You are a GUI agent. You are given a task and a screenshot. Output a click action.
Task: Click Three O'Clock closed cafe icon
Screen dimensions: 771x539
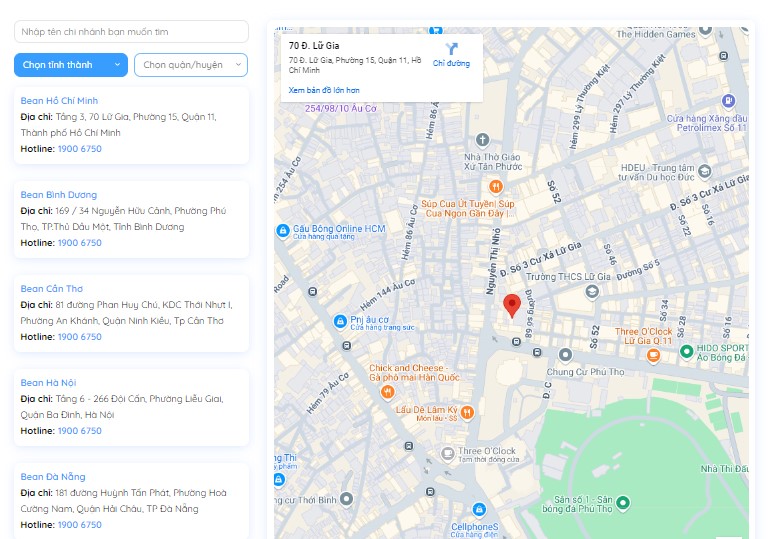click(x=447, y=453)
